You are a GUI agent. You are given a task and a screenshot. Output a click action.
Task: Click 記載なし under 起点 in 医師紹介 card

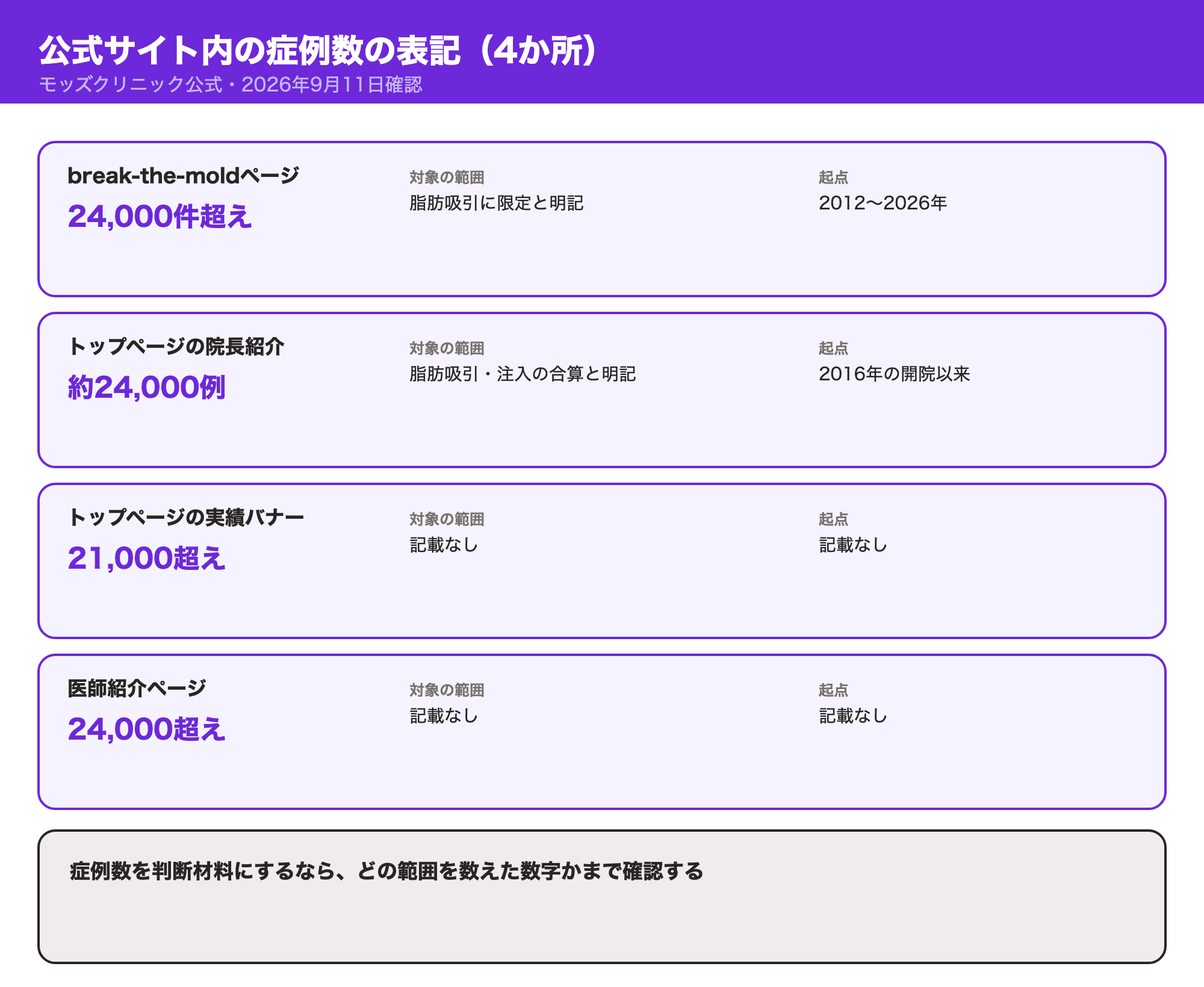854,716
